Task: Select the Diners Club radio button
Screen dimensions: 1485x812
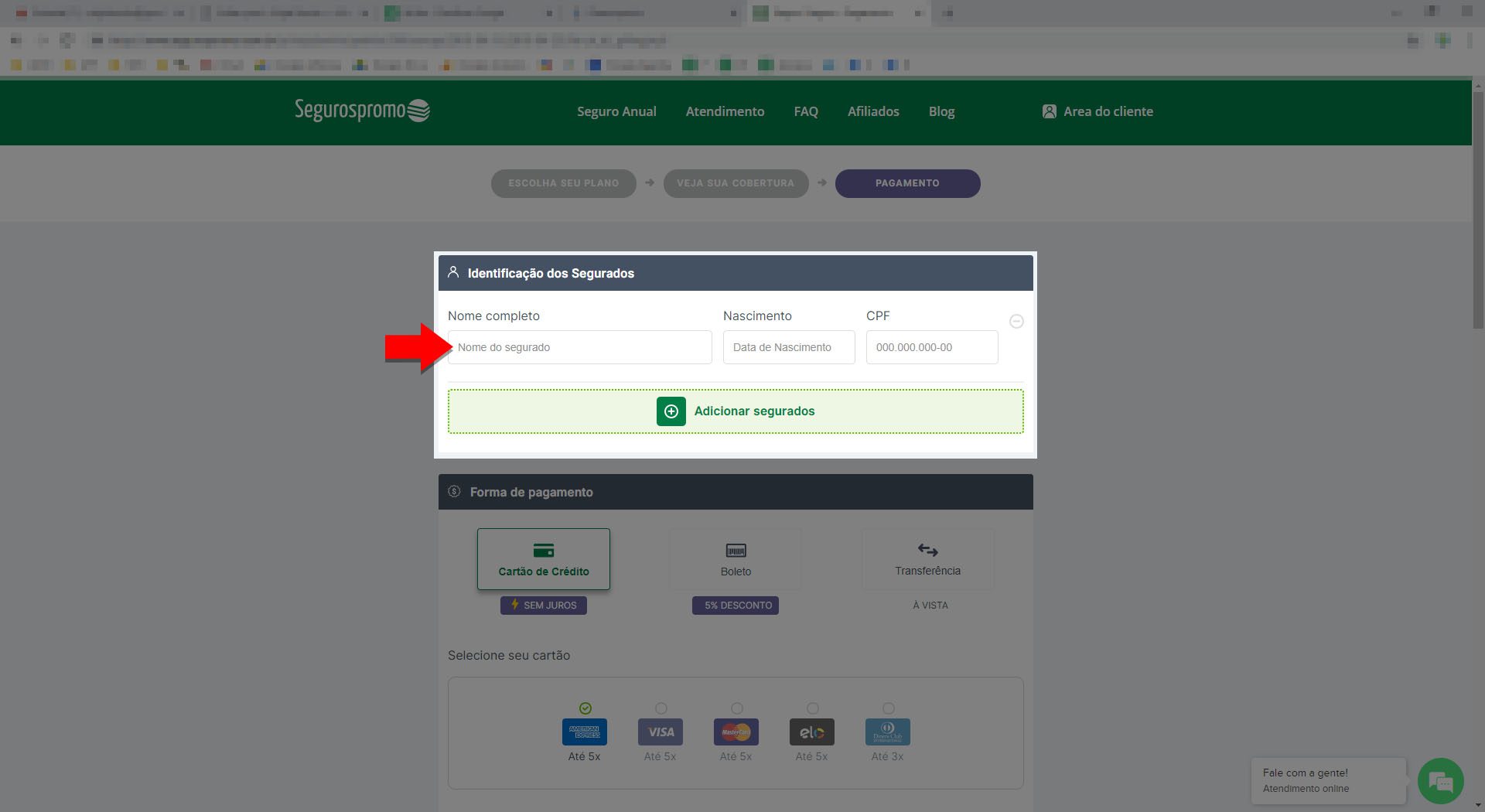Action: (x=888, y=708)
